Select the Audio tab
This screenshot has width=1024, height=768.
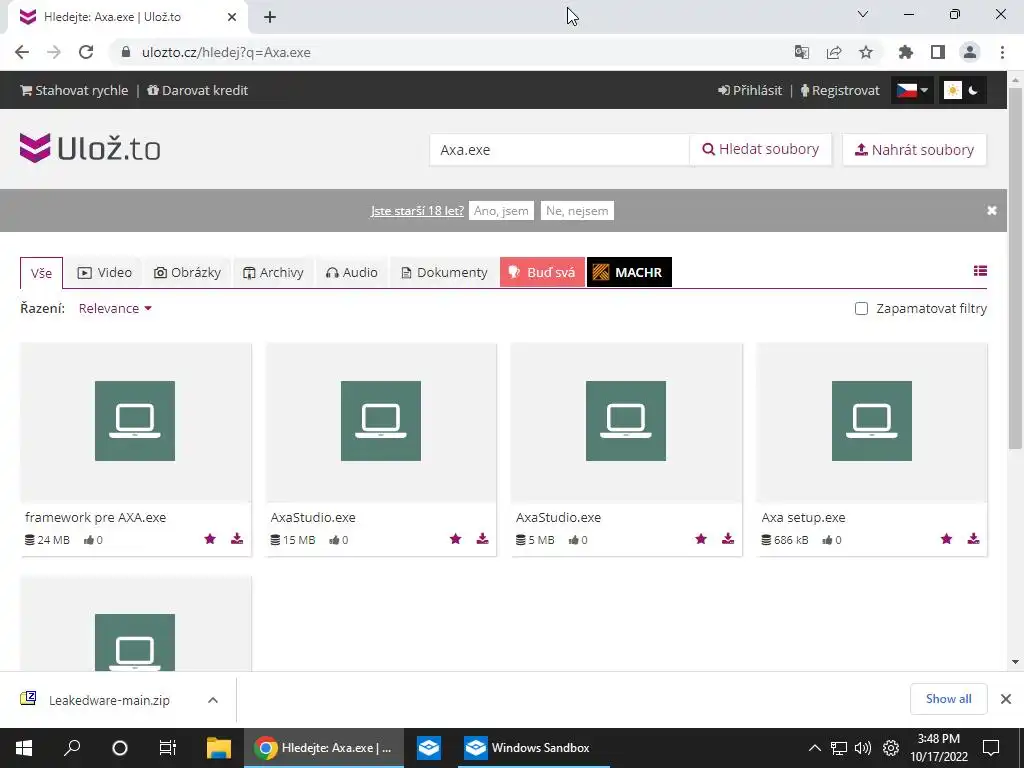pos(351,272)
